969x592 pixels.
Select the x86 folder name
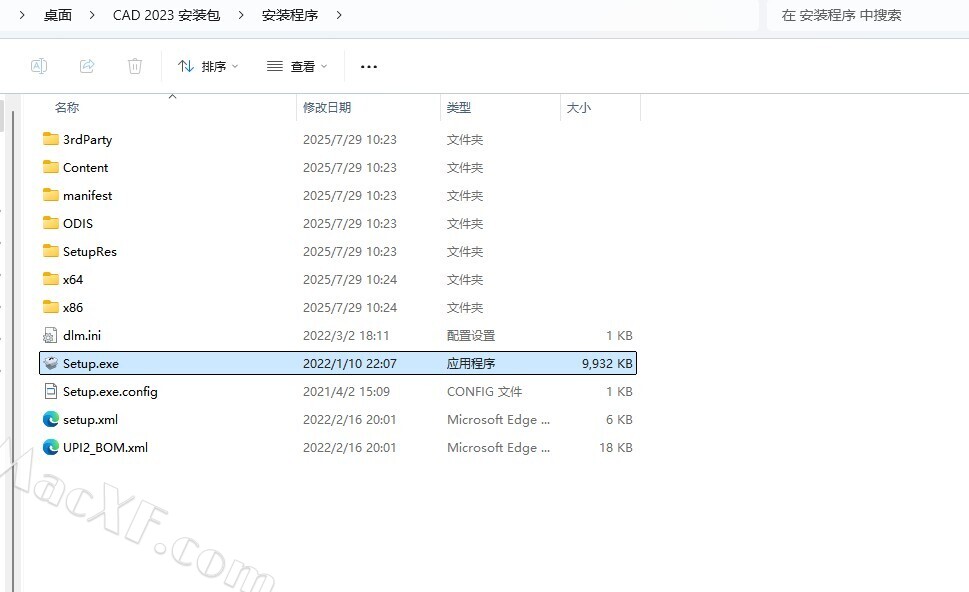click(x=73, y=307)
